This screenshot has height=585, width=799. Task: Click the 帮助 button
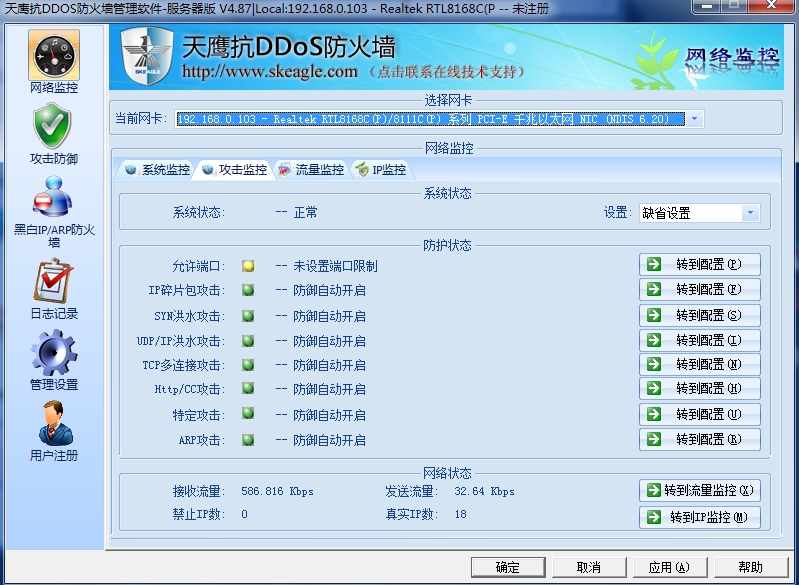click(751, 567)
